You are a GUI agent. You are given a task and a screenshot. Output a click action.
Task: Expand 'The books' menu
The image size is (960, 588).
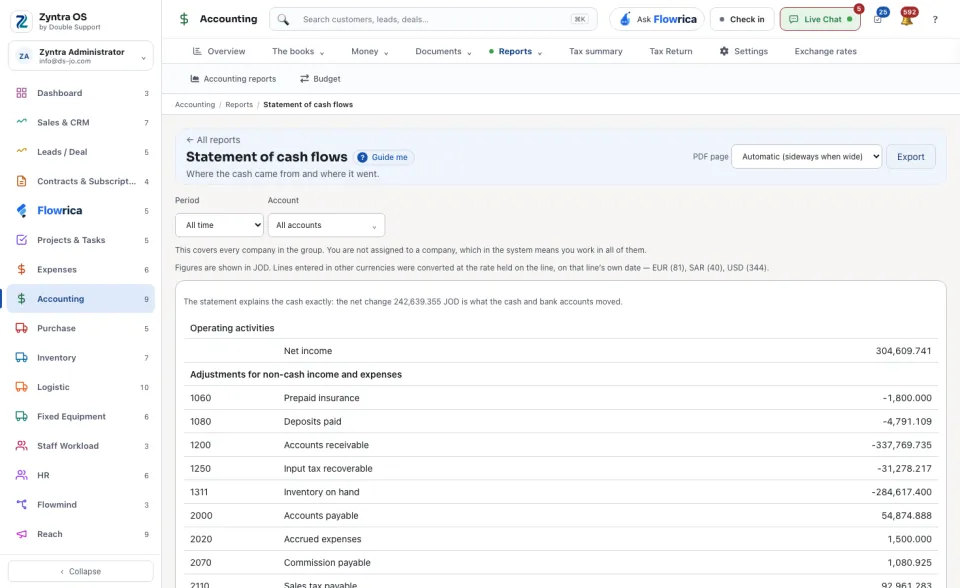pyautogui.click(x=298, y=51)
